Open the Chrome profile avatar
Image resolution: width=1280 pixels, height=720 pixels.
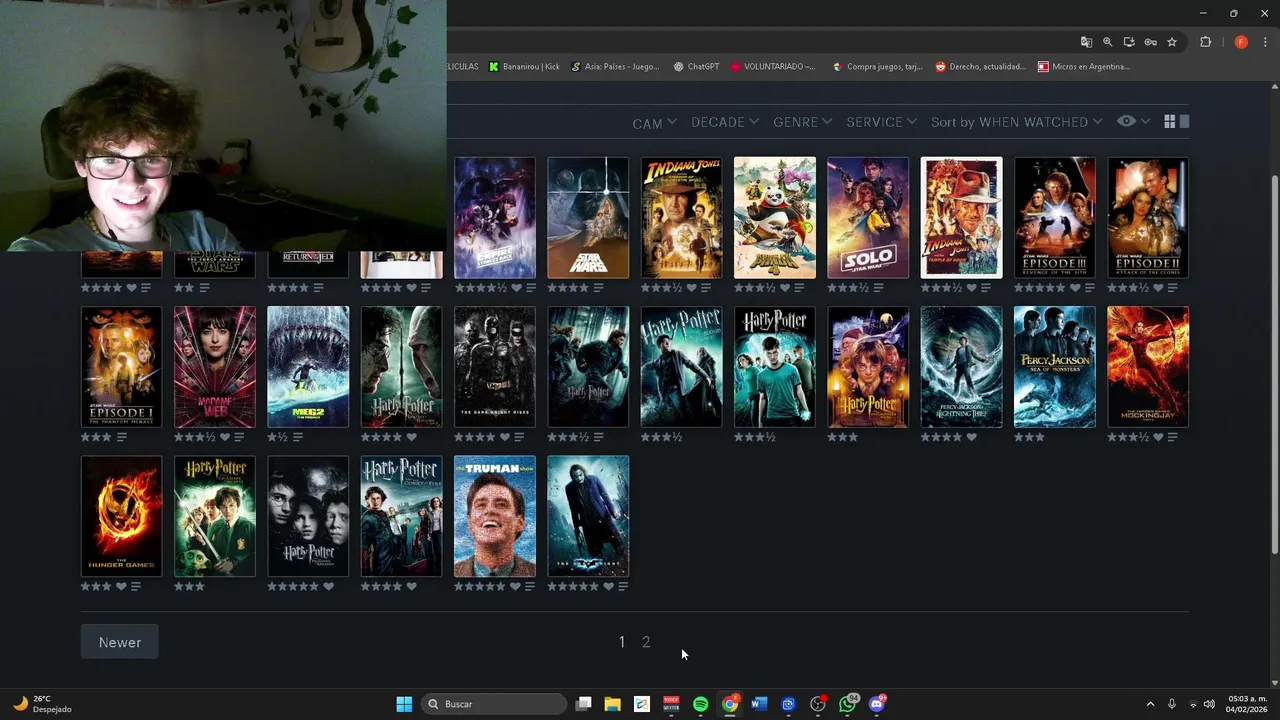[x=1241, y=42]
